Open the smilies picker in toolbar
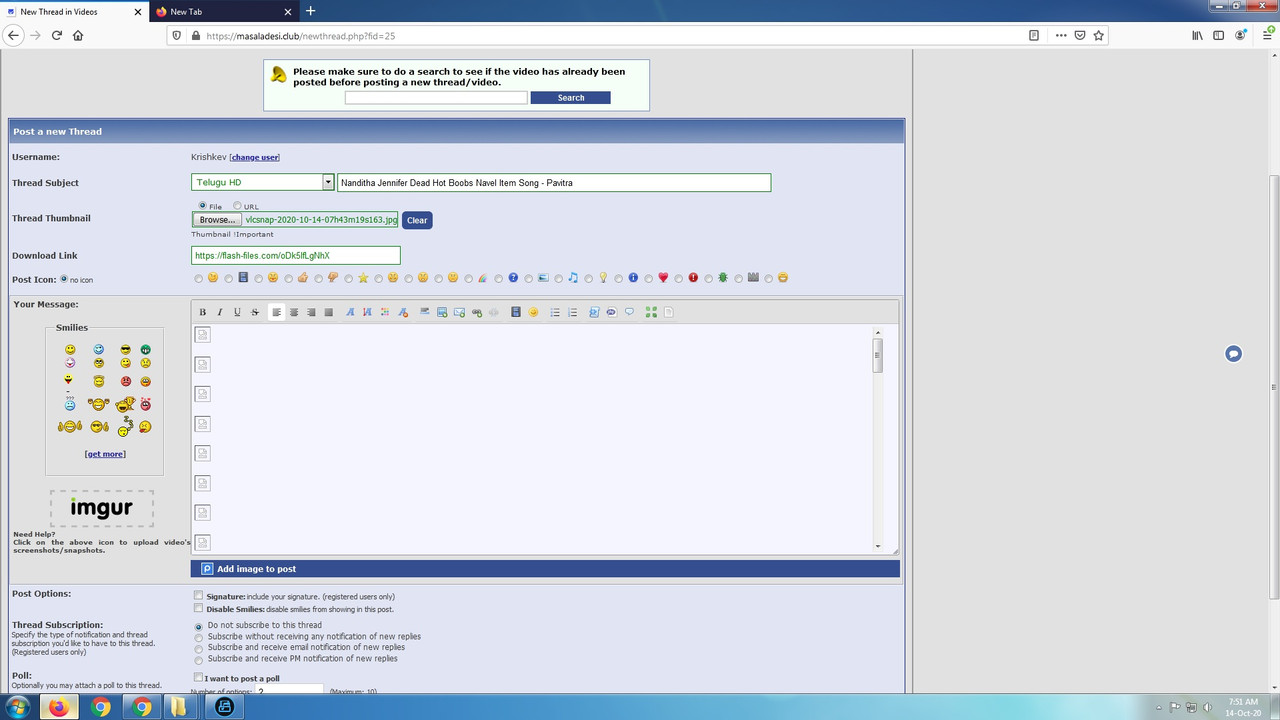 (x=533, y=312)
